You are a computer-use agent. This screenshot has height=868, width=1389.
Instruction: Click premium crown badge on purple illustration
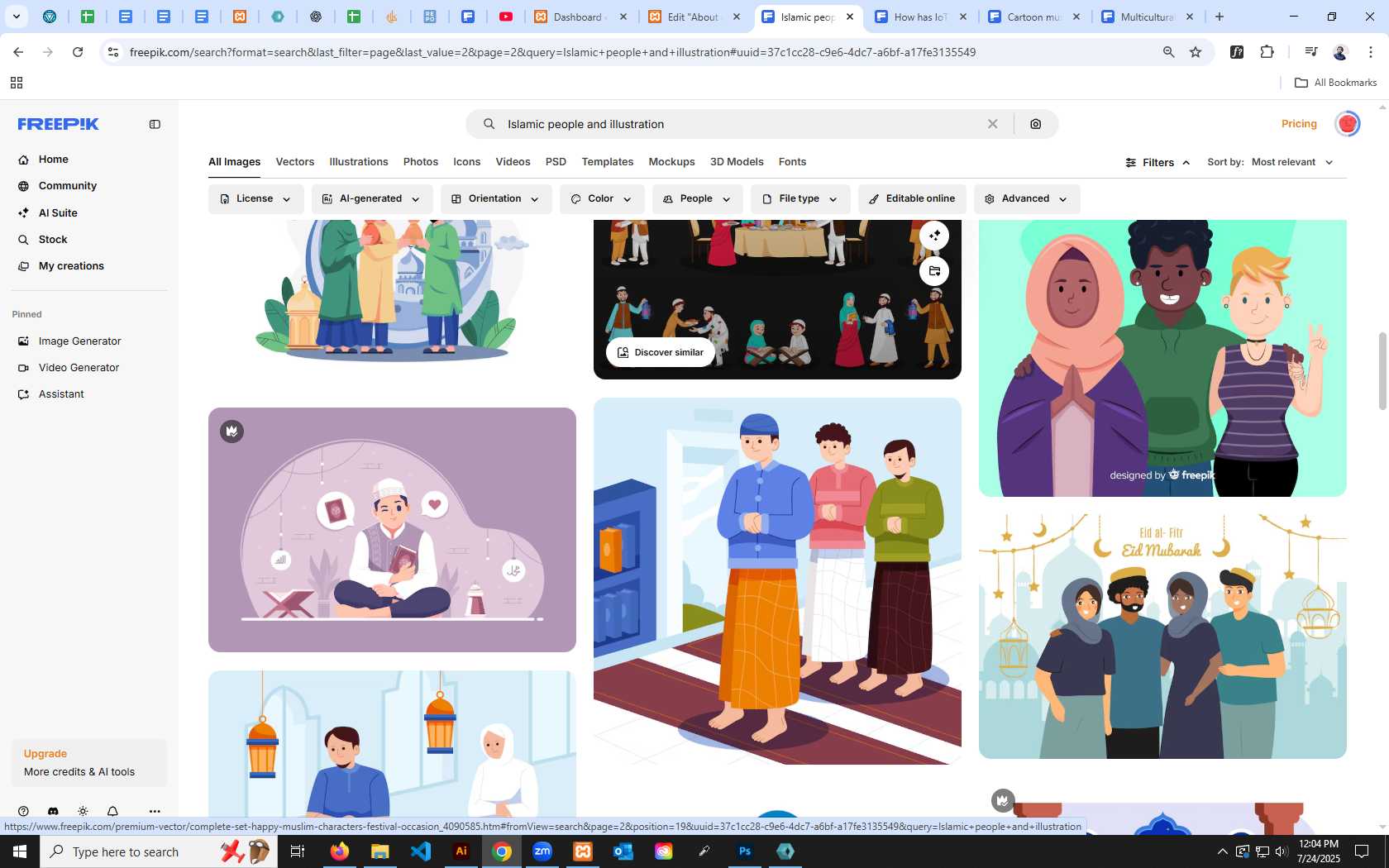pyautogui.click(x=232, y=432)
